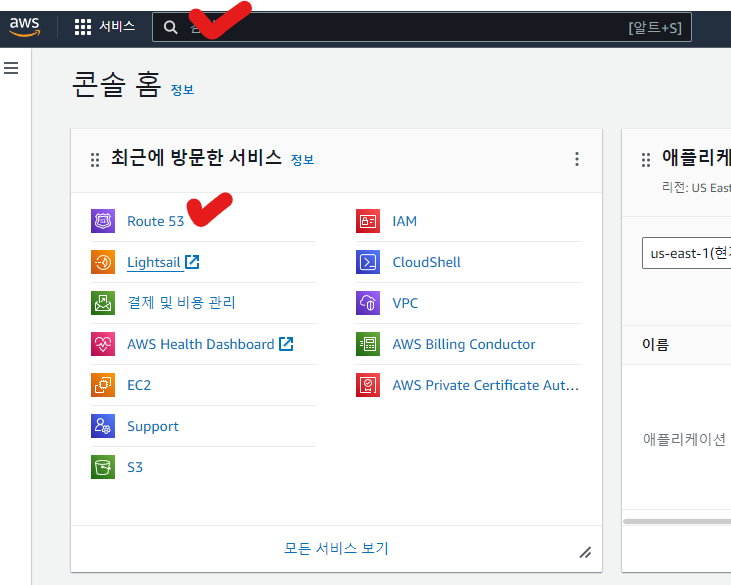The height and width of the screenshot is (585, 731).
Task: Click the Support service icon
Action: pos(103,426)
